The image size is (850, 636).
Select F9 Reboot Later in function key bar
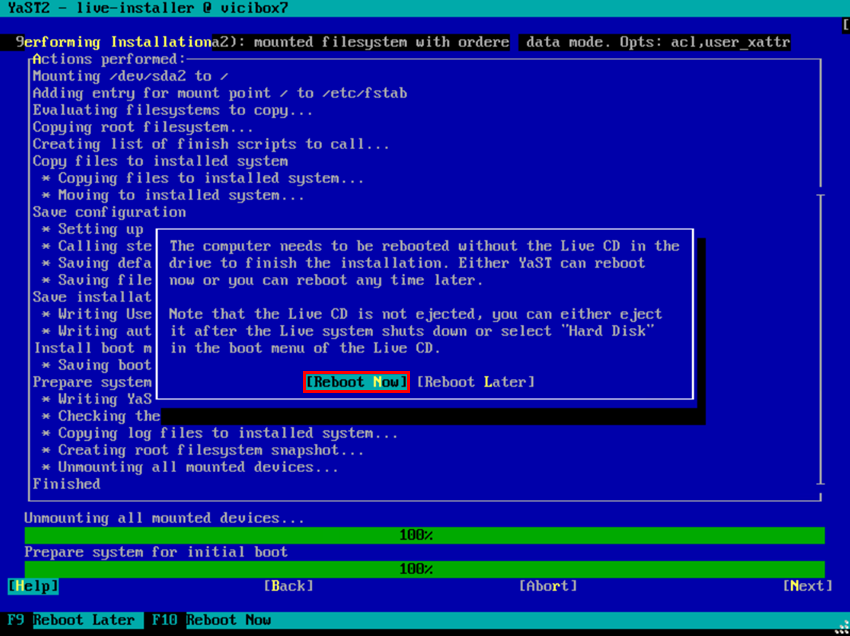click(x=72, y=620)
